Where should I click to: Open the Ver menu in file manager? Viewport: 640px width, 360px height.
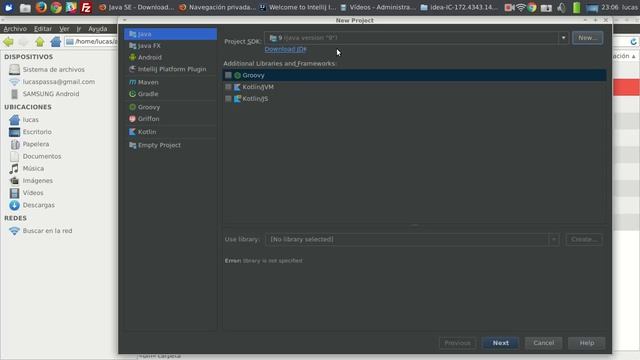coord(64,29)
